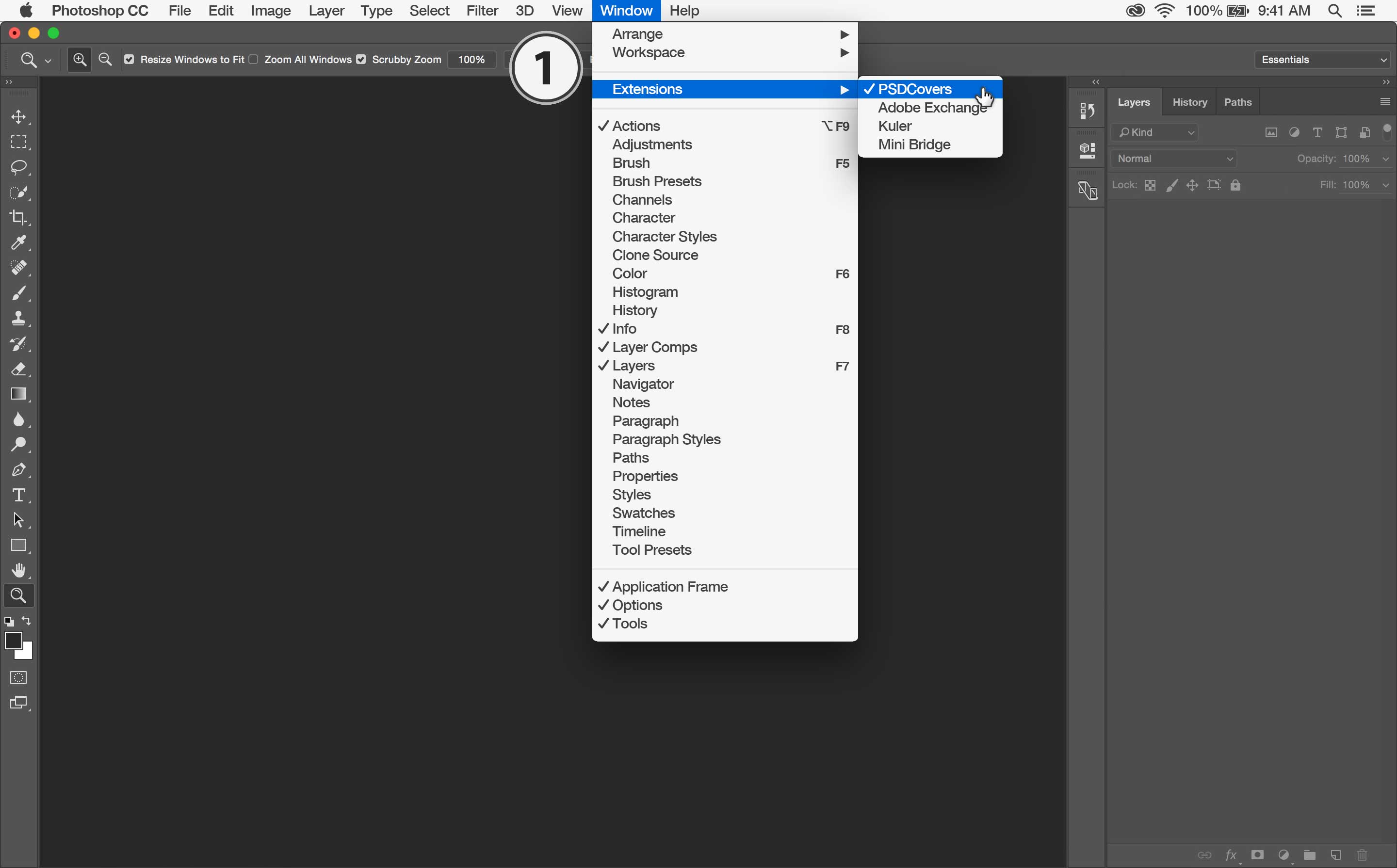Select the Brush tool
This screenshot has height=868, width=1397.
click(x=18, y=293)
